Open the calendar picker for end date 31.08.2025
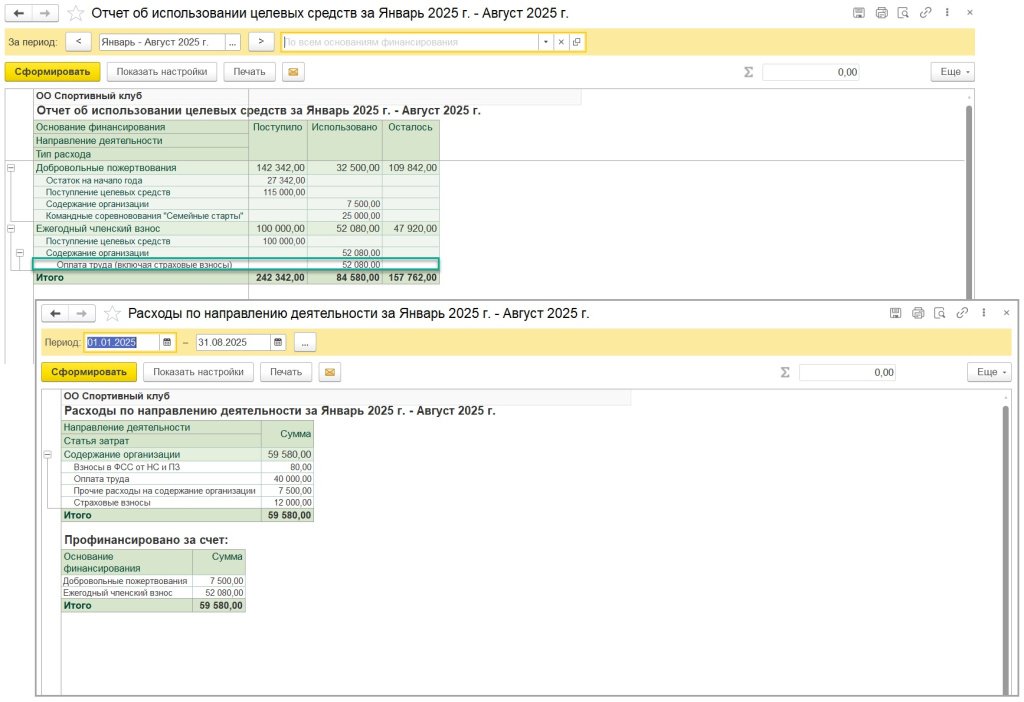Screen dimensions: 1024x702 pos(278,342)
